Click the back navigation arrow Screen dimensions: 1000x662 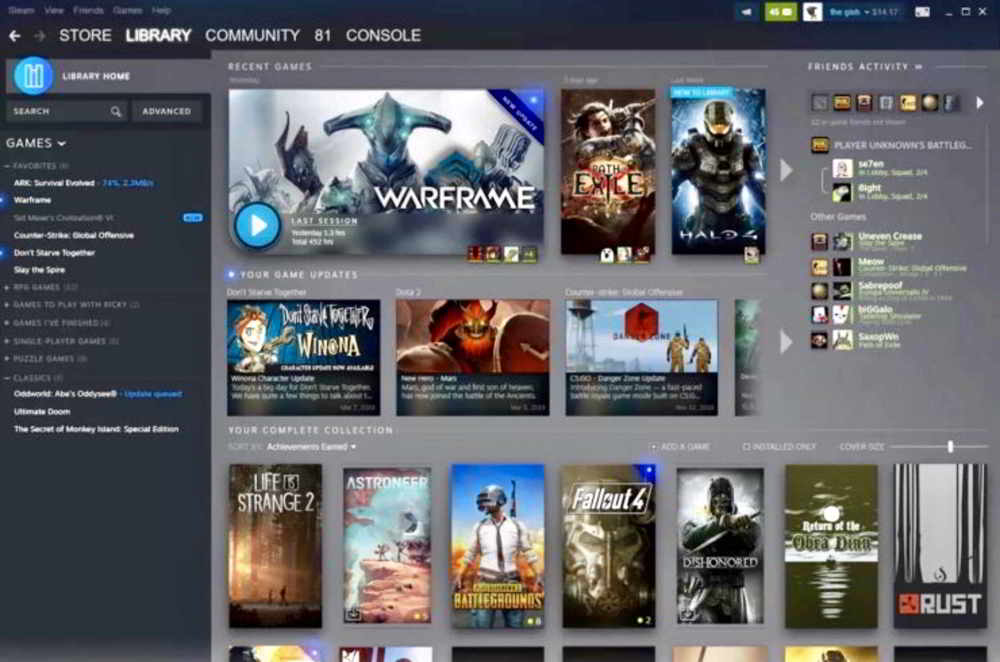point(14,36)
